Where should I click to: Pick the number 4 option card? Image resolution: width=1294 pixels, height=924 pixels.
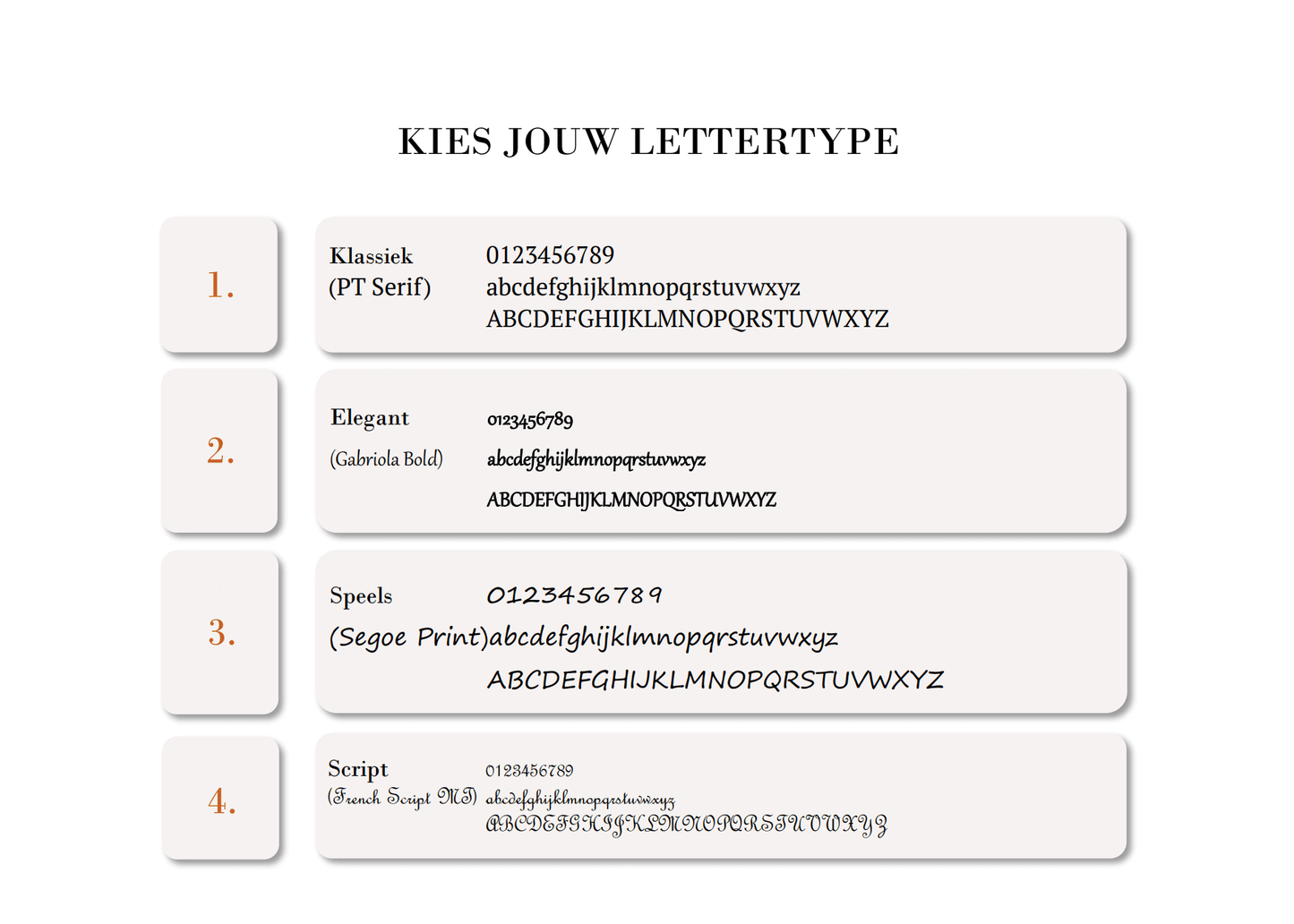221,800
